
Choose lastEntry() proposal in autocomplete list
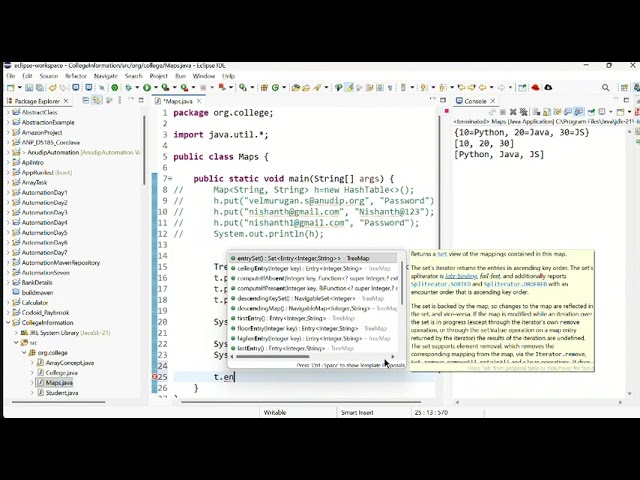tap(313, 348)
